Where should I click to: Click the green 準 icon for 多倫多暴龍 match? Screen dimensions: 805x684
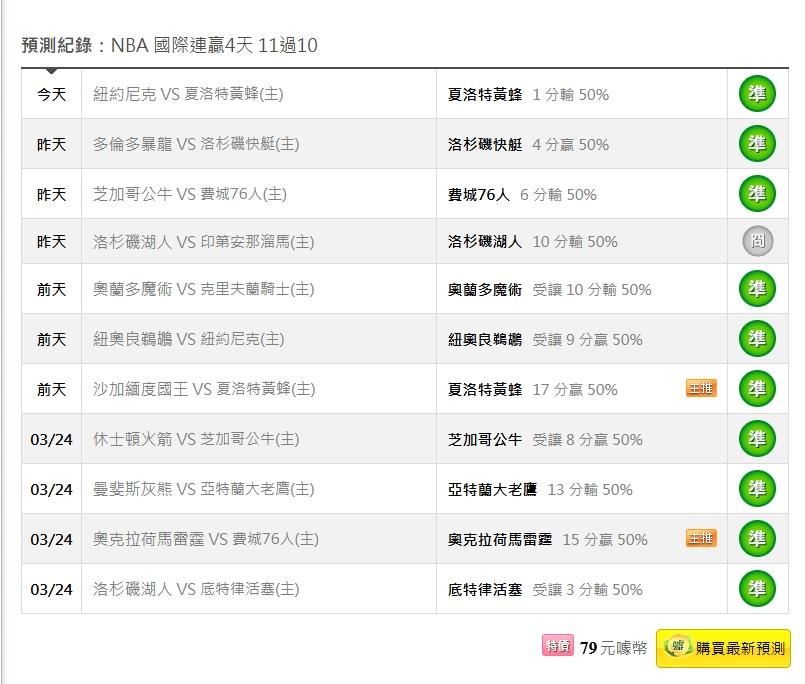757,144
